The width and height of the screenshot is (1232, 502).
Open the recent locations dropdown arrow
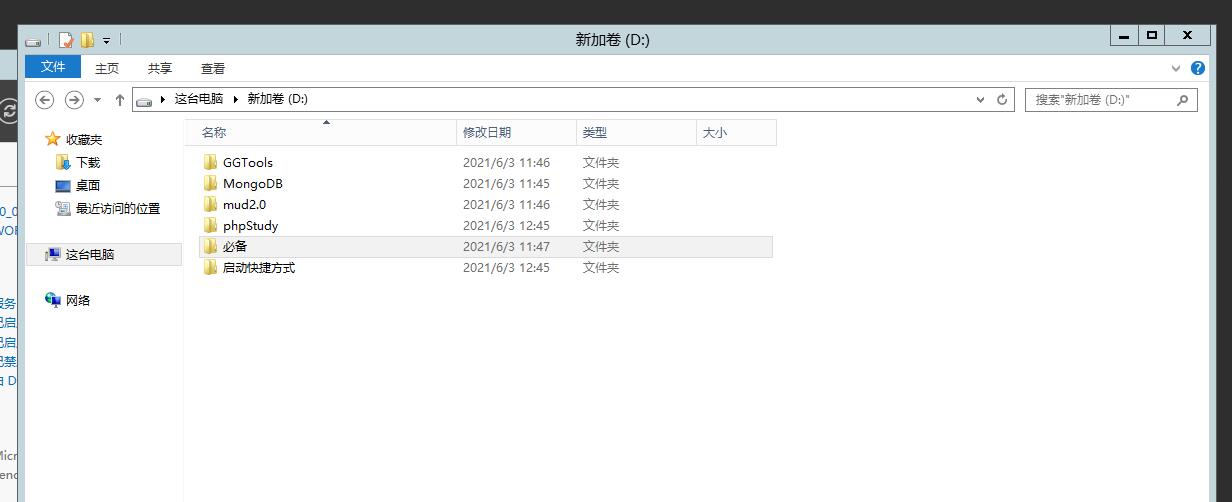coord(97,100)
